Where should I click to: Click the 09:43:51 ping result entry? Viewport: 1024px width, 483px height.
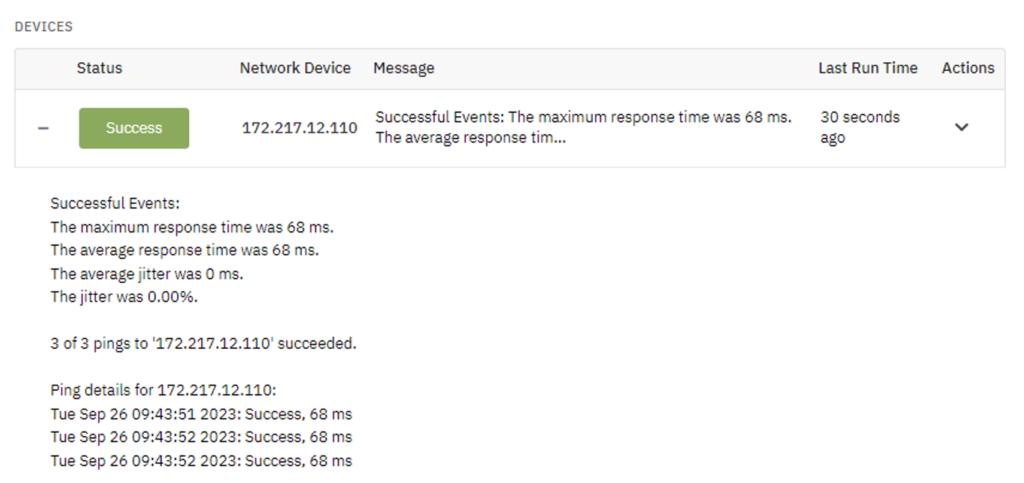pyautogui.click(x=201, y=414)
